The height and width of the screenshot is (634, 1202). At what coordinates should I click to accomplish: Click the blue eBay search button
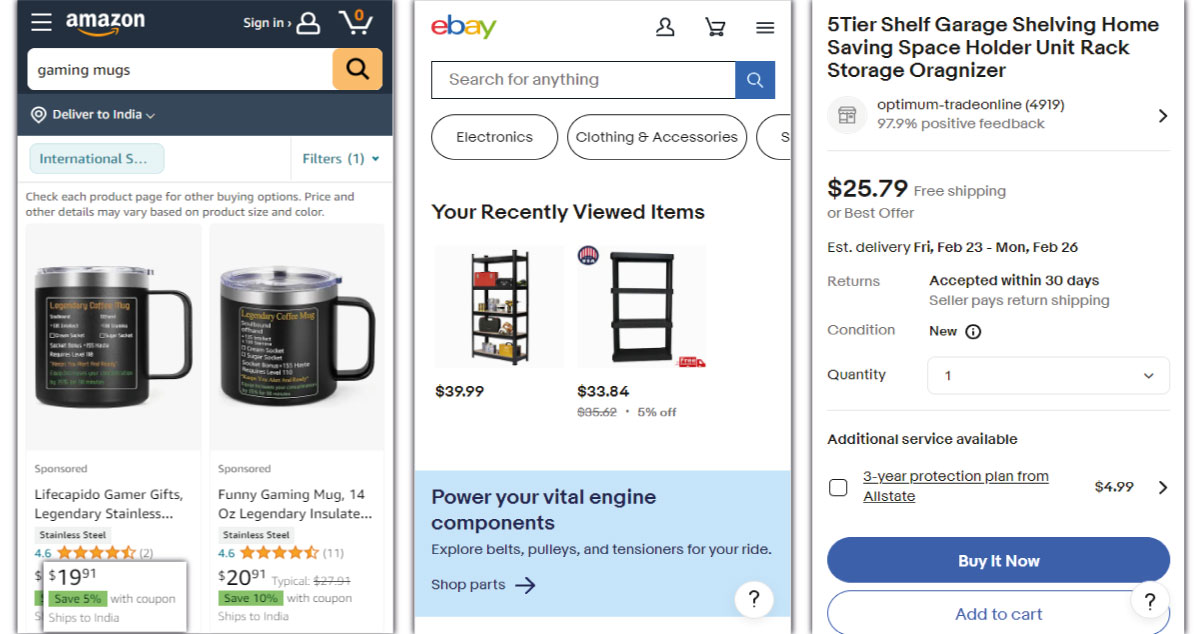click(x=755, y=80)
